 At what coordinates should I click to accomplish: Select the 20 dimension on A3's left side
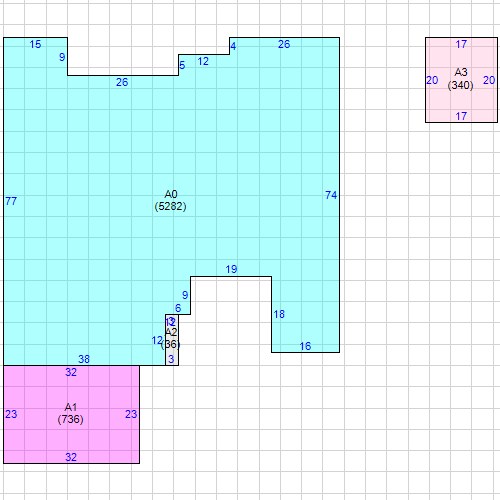click(x=432, y=80)
